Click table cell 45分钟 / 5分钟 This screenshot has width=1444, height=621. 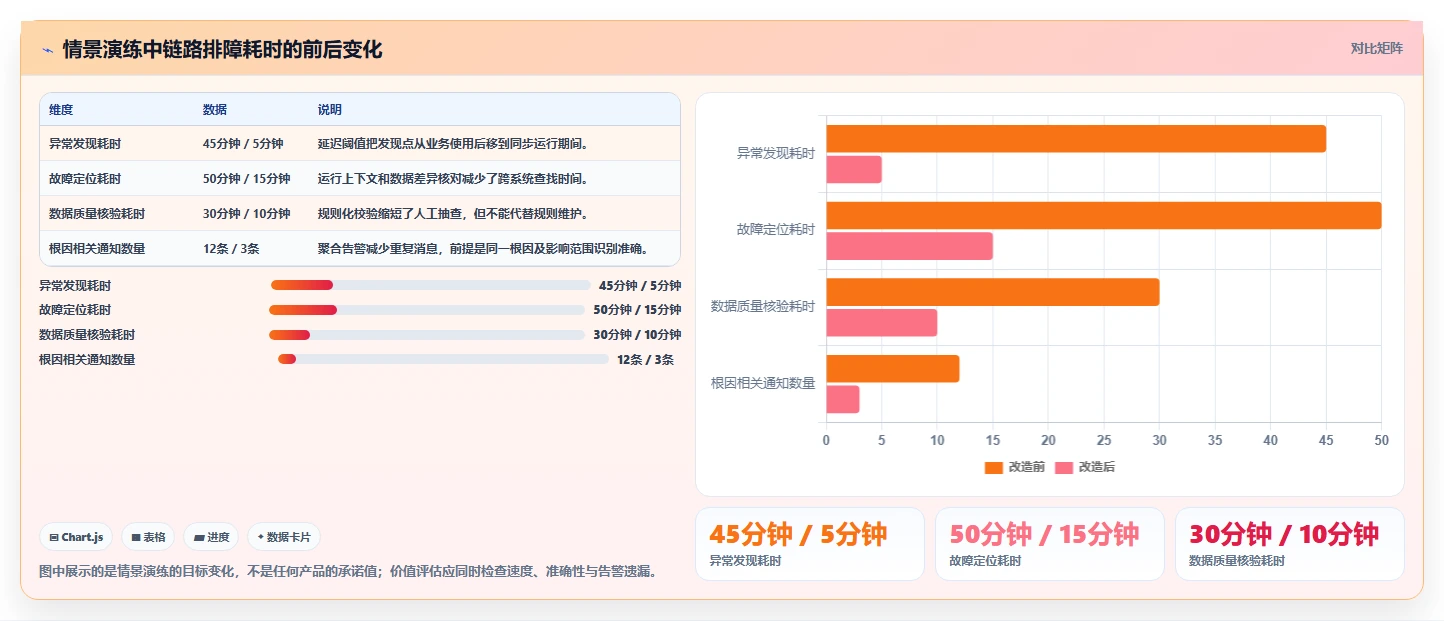pyautogui.click(x=243, y=143)
